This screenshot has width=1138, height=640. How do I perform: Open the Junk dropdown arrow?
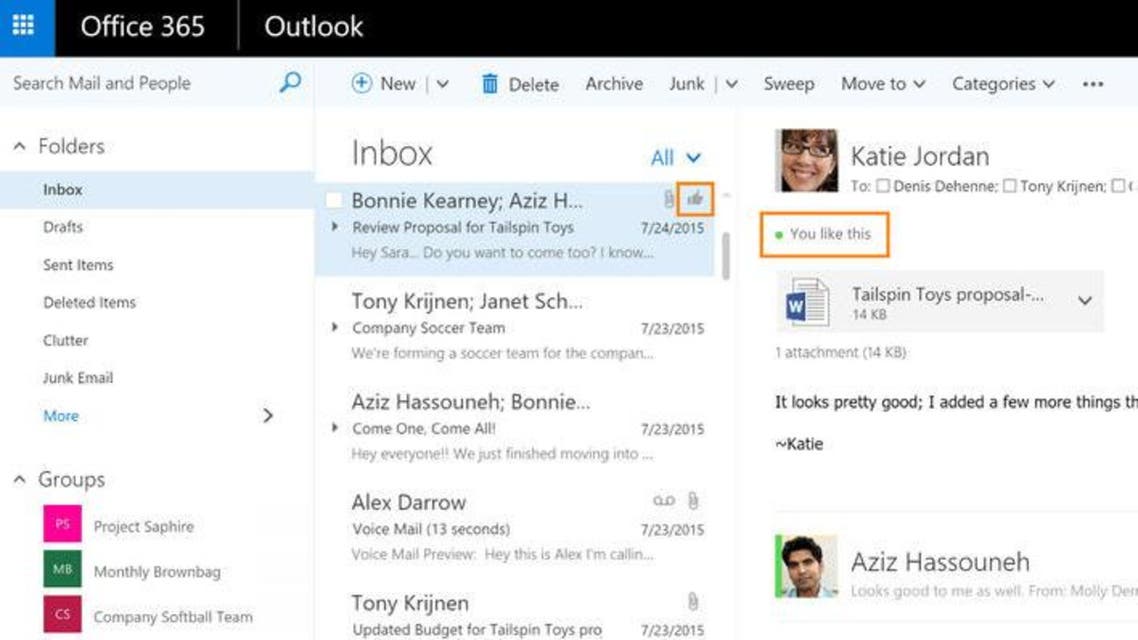[x=732, y=84]
